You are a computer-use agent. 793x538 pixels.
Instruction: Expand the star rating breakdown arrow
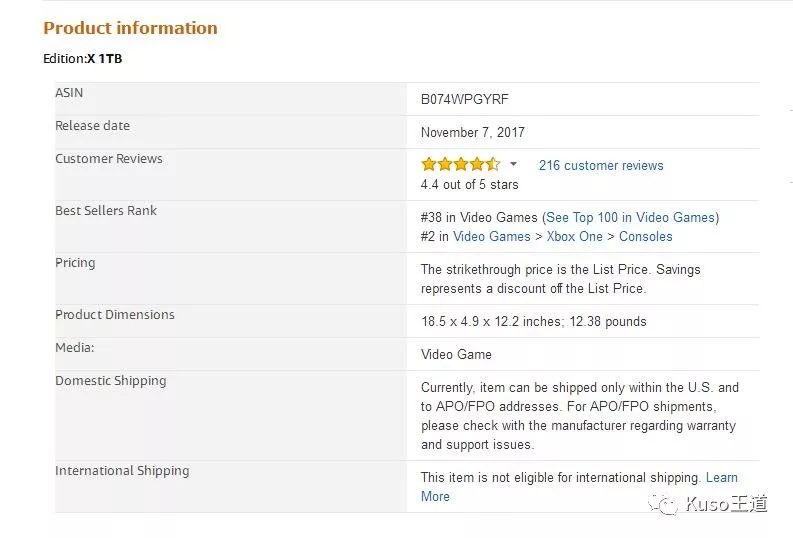click(514, 165)
